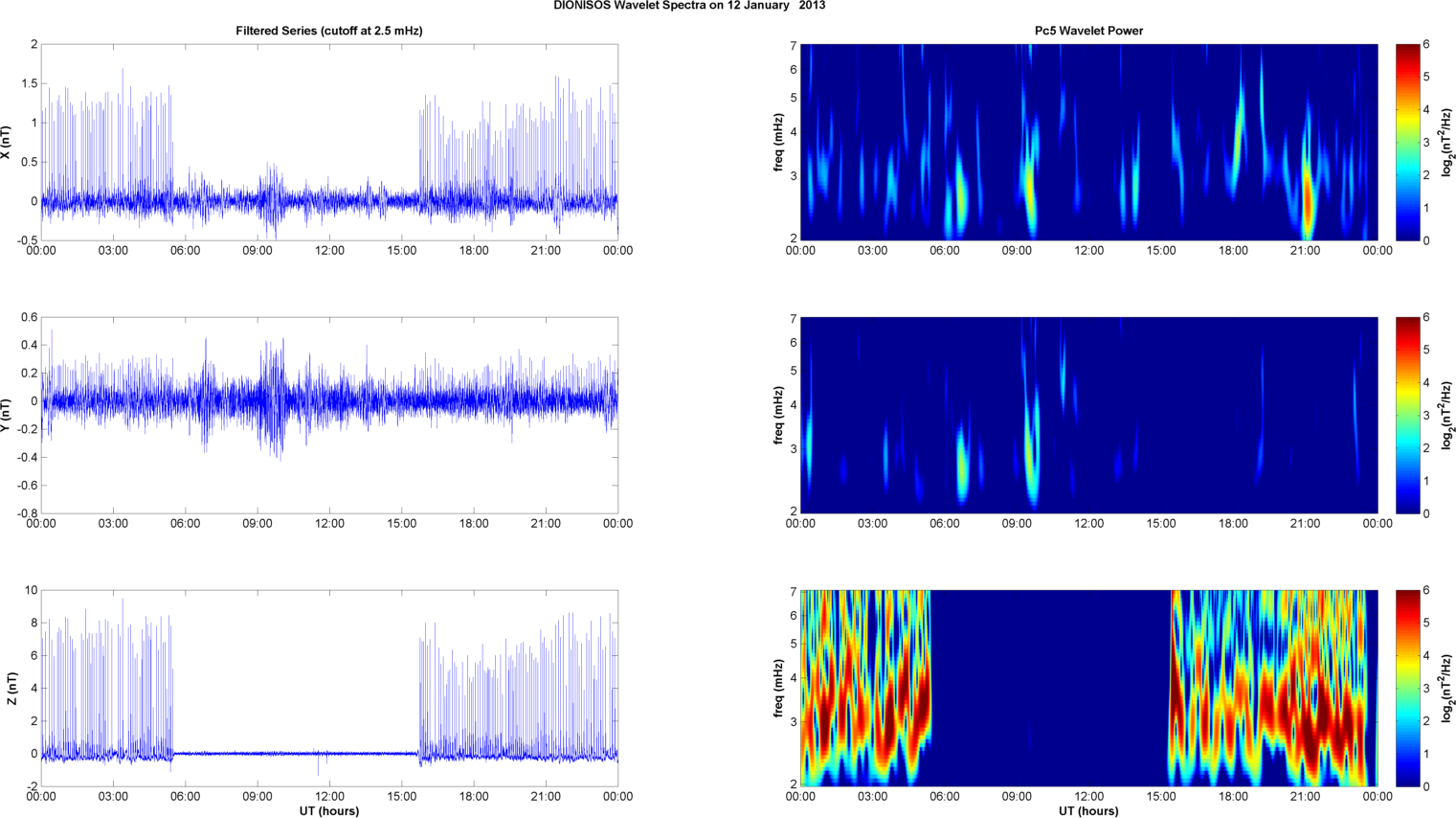The image size is (1456, 818).
Task: Click the Y component filtered series plot
Action: 329,415
